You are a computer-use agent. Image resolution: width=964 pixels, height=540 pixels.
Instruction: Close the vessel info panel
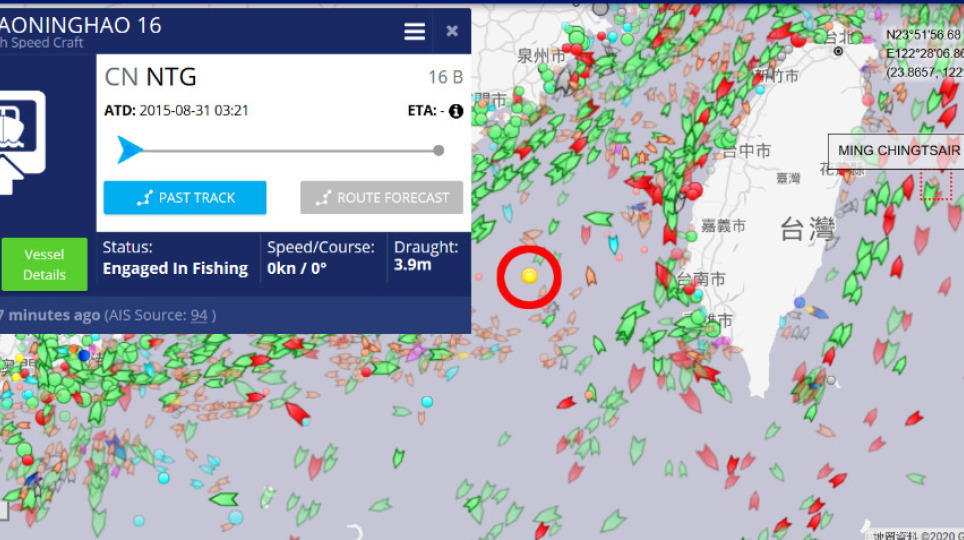click(x=452, y=31)
